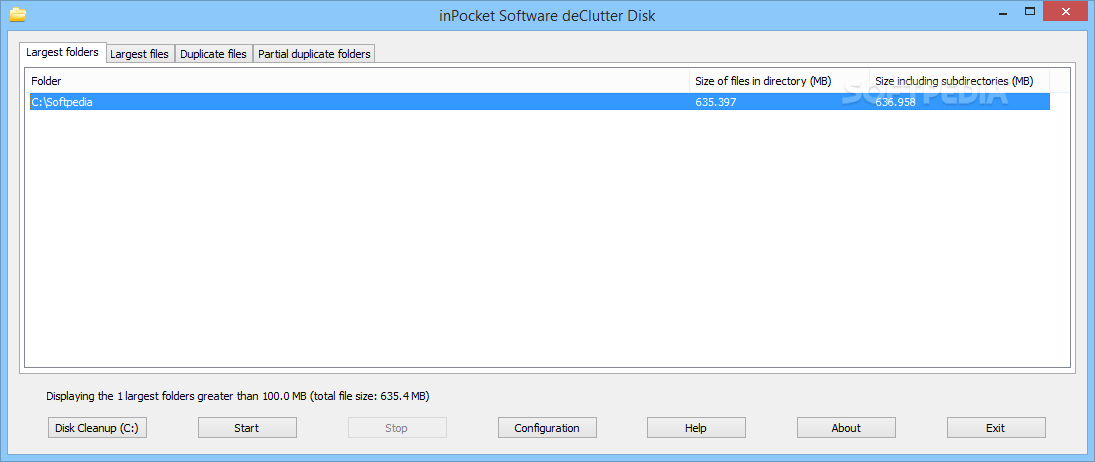The height and width of the screenshot is (462, 1095).
Task: Close the window using the red X
Action: (x=1066, y=12)
